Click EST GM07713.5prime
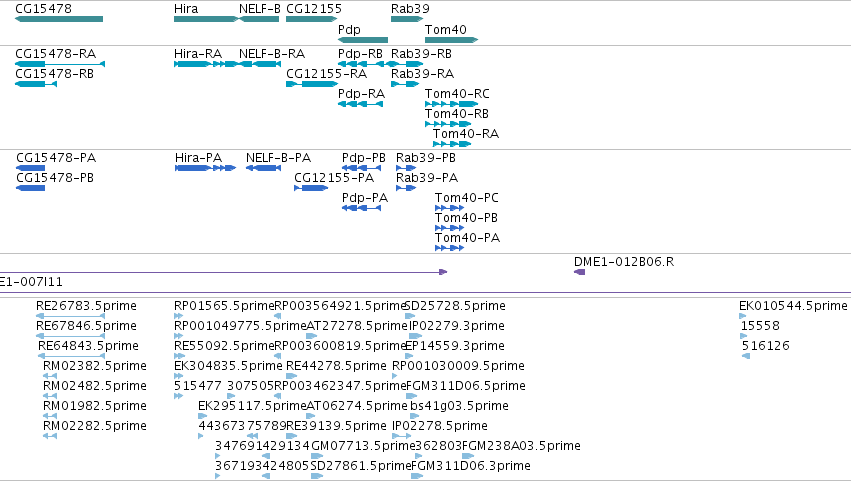The width and height of the screenshot is (851, 481). tap(363, 446)
